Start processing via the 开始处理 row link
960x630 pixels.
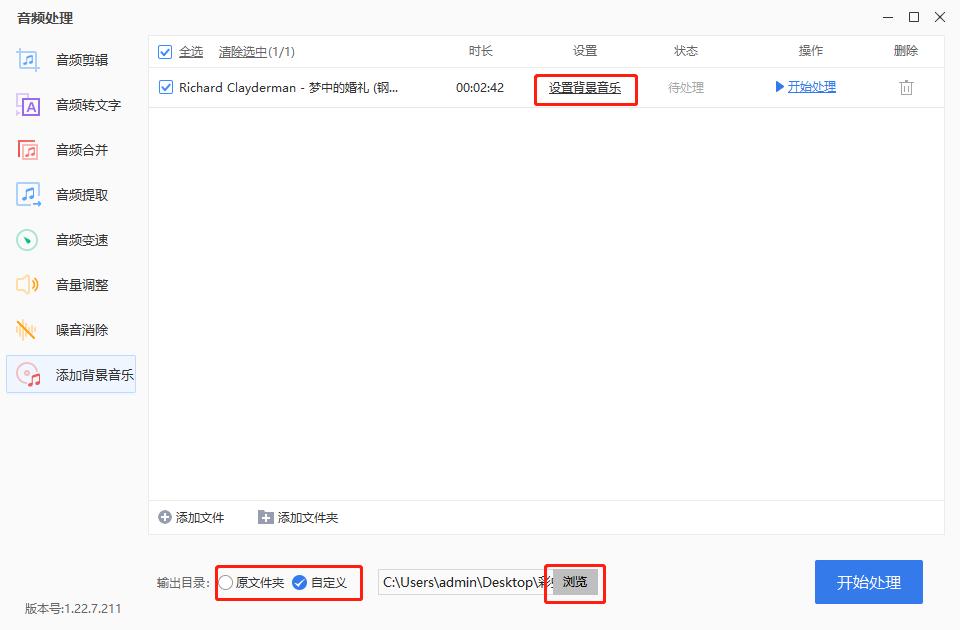(813, 87)
